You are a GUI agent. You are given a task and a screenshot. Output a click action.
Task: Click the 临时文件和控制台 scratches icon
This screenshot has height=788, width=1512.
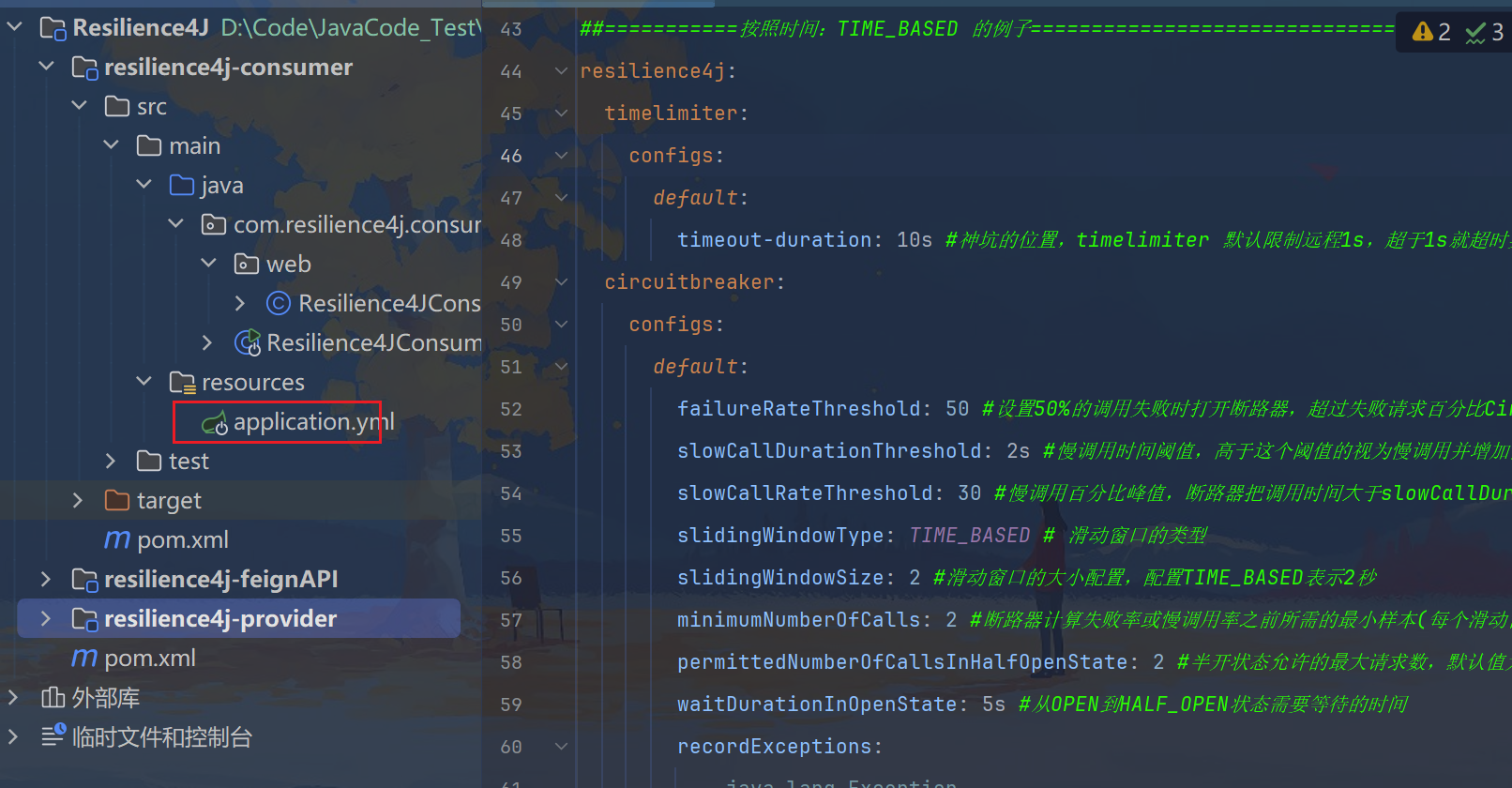tap(53, 735)
